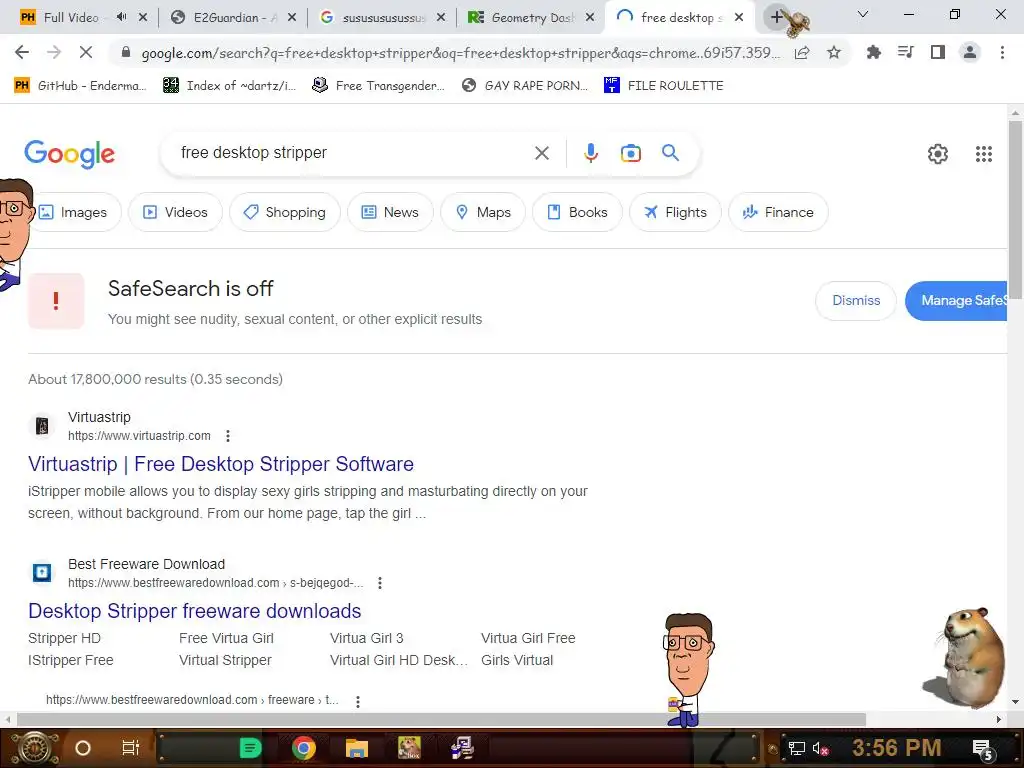Filter results by Maps
The image size is (1024, 768).
[x=483, y=212]
